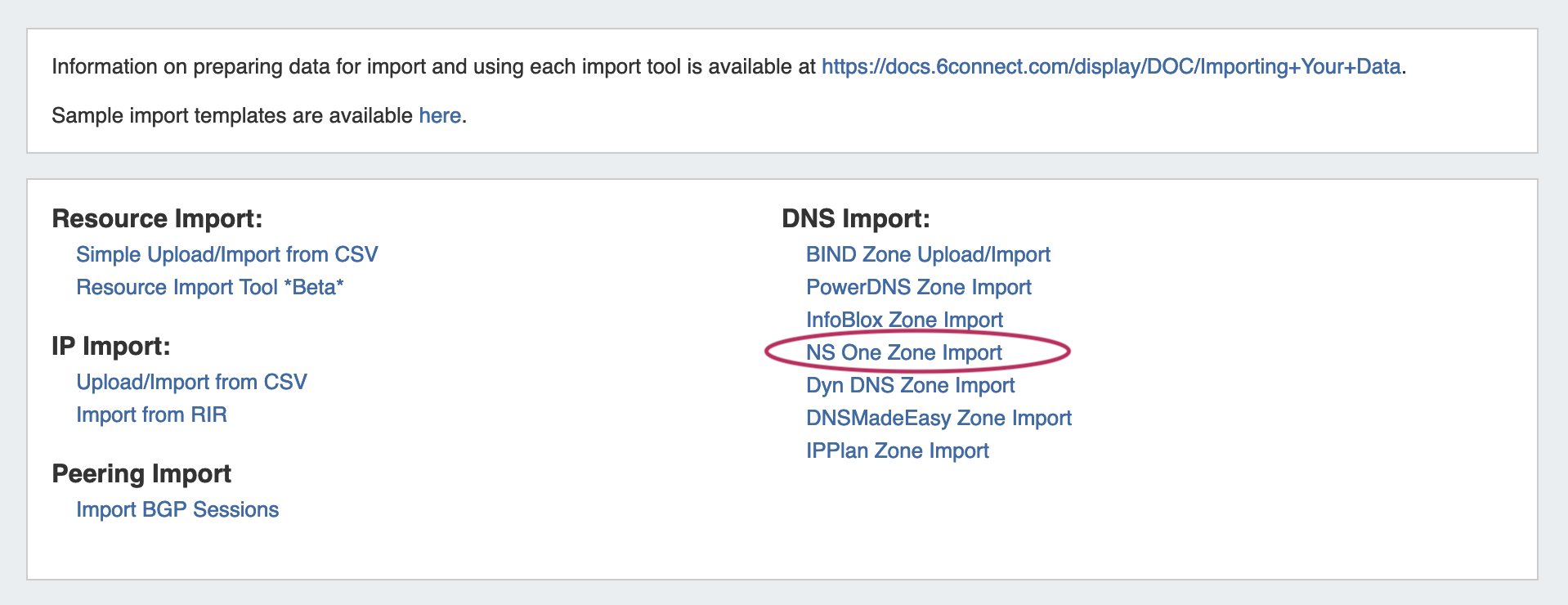Click the Peering Import section heading
Image resolution: width=1568 pixels, height=605 pixels.
coord(141,473)
